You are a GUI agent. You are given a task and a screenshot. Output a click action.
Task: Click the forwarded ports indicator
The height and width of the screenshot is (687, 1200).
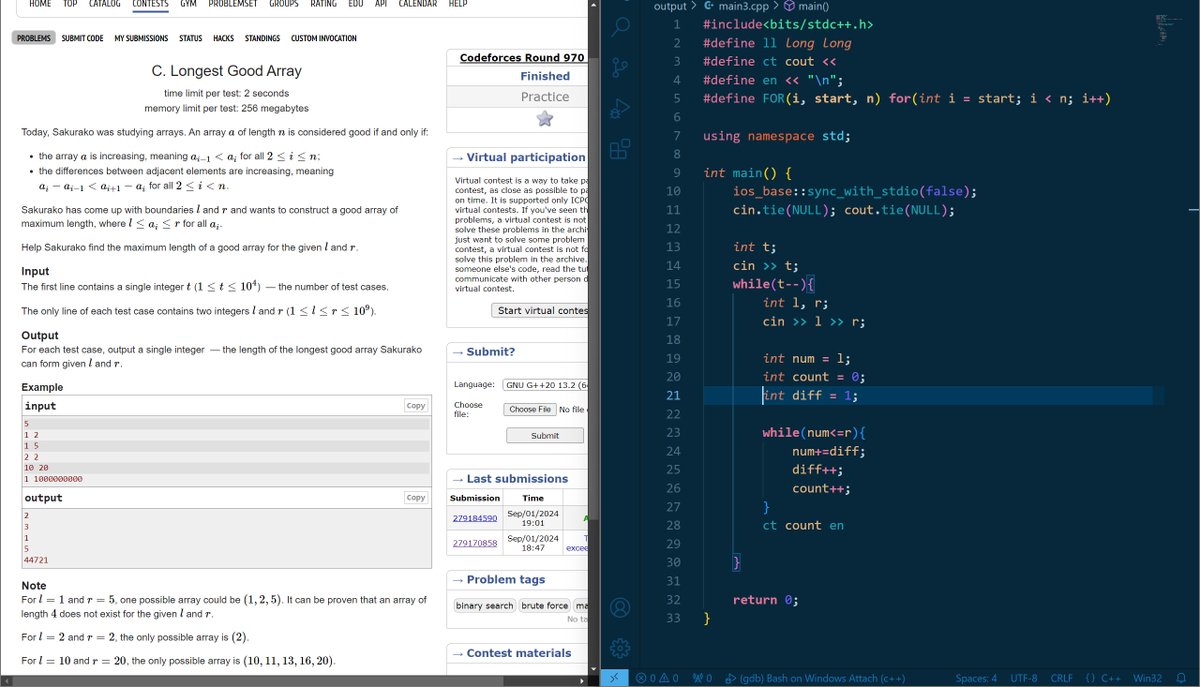click(701, 677)
